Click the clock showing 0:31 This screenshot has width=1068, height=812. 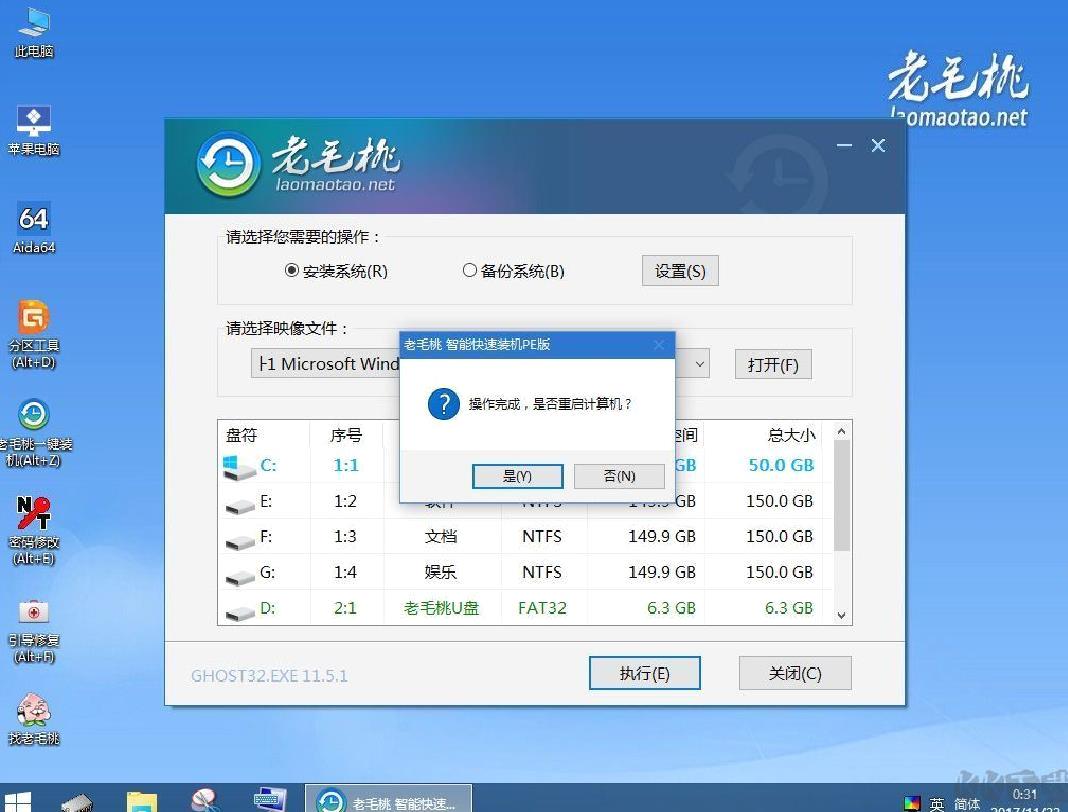1024,794
